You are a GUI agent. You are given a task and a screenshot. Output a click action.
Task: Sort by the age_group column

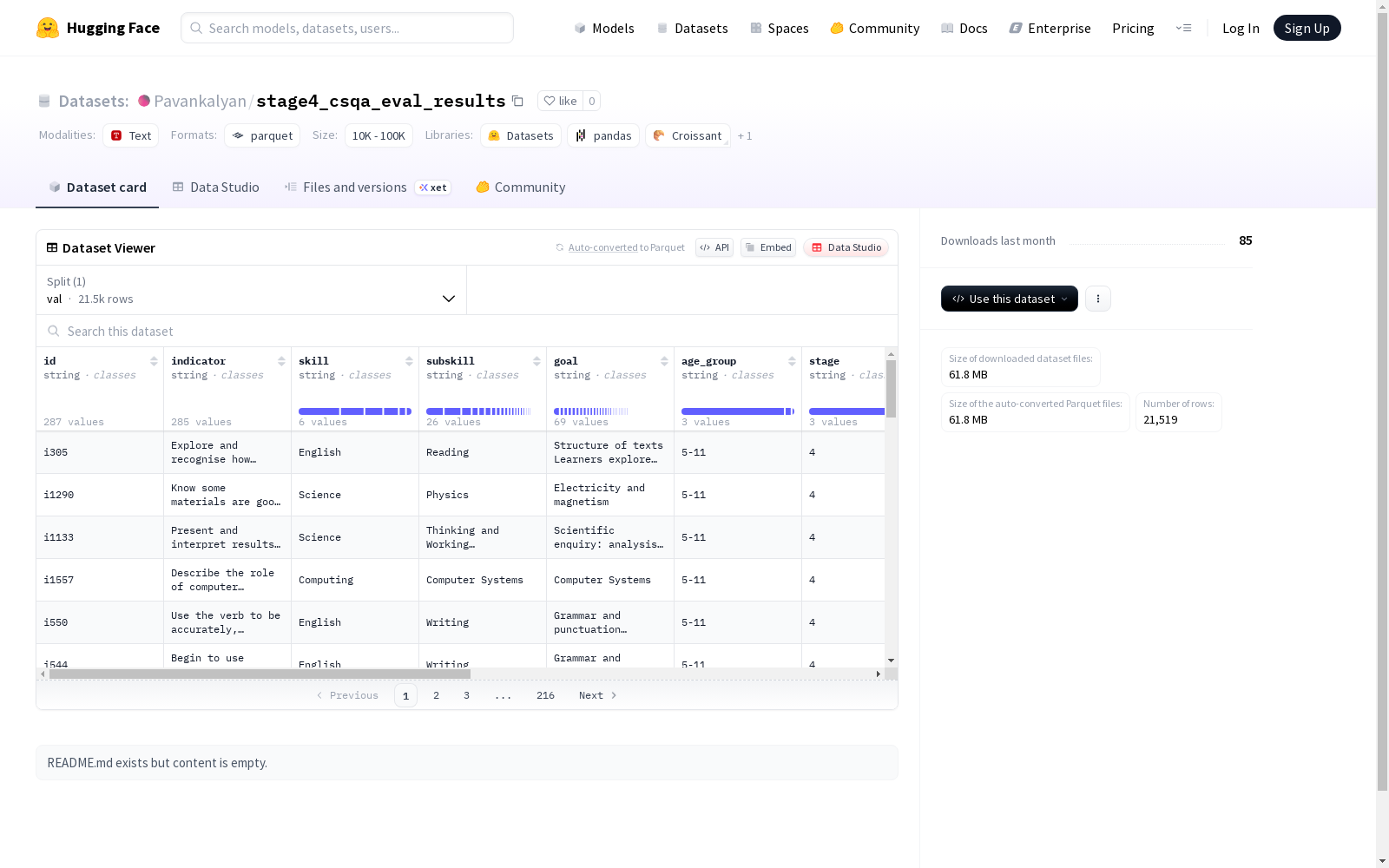[792, 361]
